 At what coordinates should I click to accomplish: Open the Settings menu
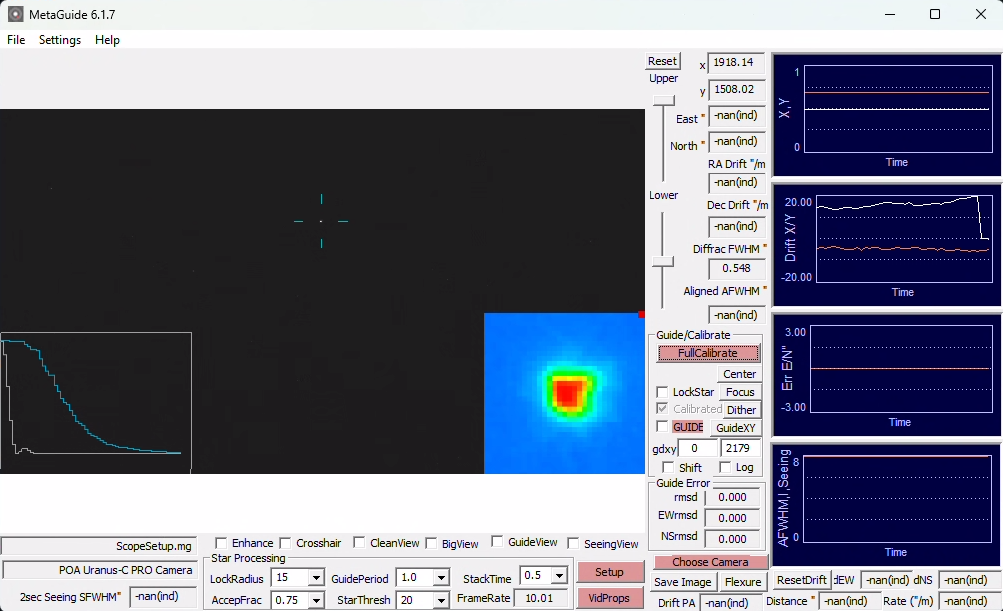pos(60,40)
